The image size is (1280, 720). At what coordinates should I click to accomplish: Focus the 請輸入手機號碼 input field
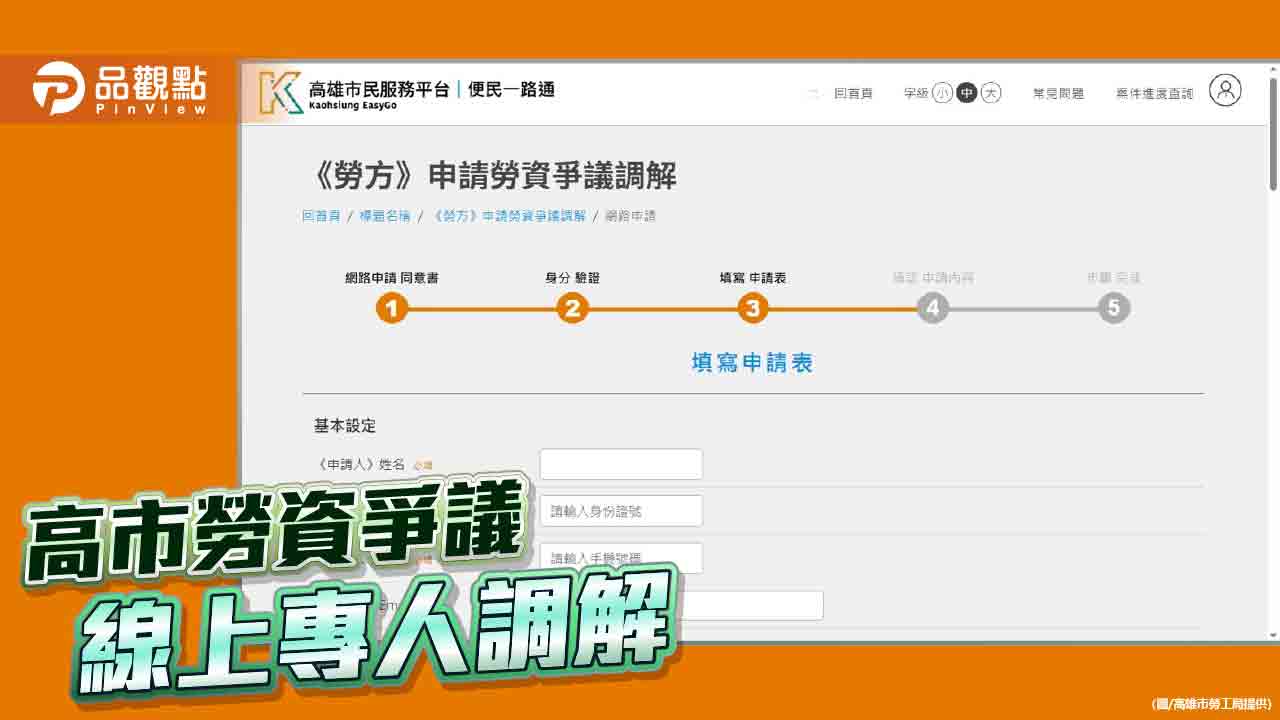(x=621, y=558)
